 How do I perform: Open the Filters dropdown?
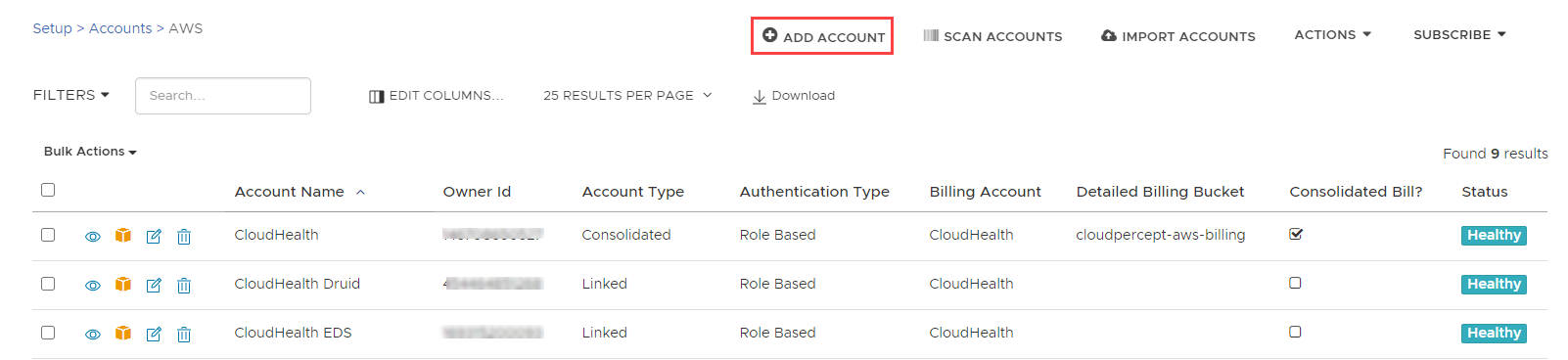click(71, 95)
